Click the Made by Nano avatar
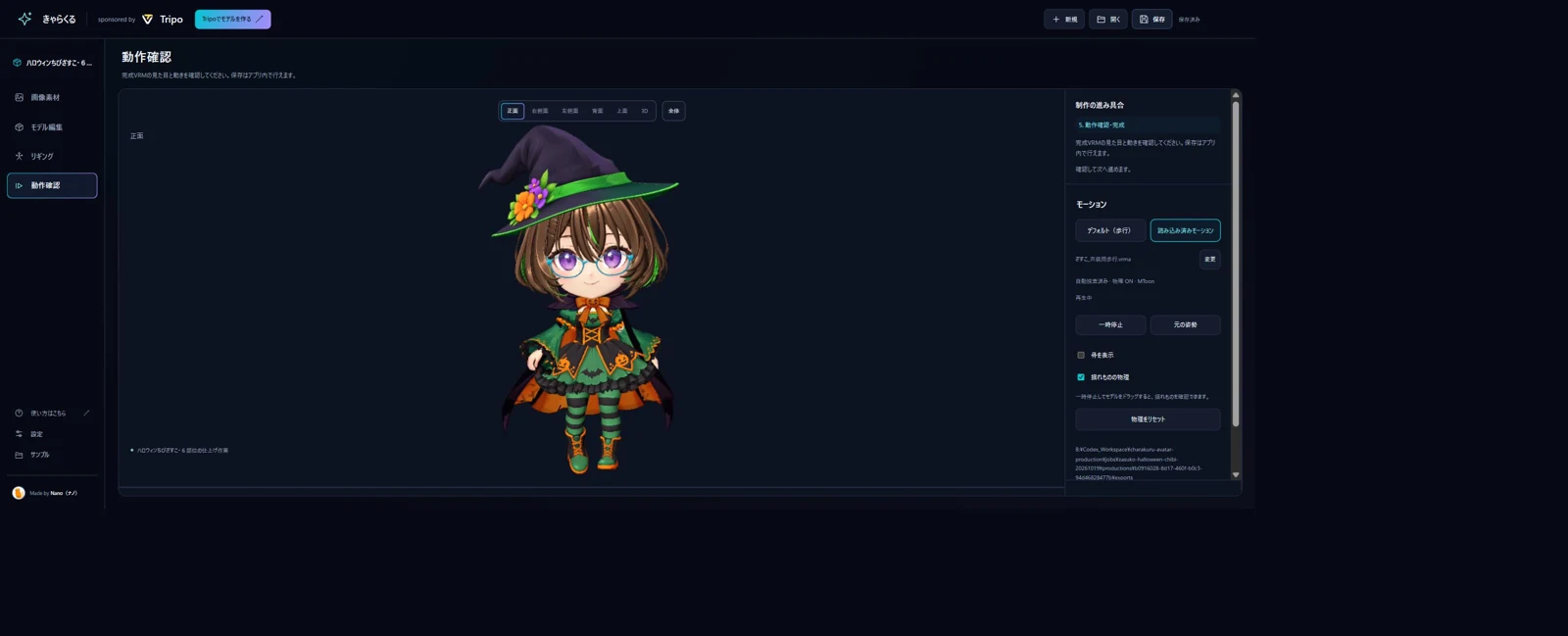1568x636 pixels. (19, 493)
